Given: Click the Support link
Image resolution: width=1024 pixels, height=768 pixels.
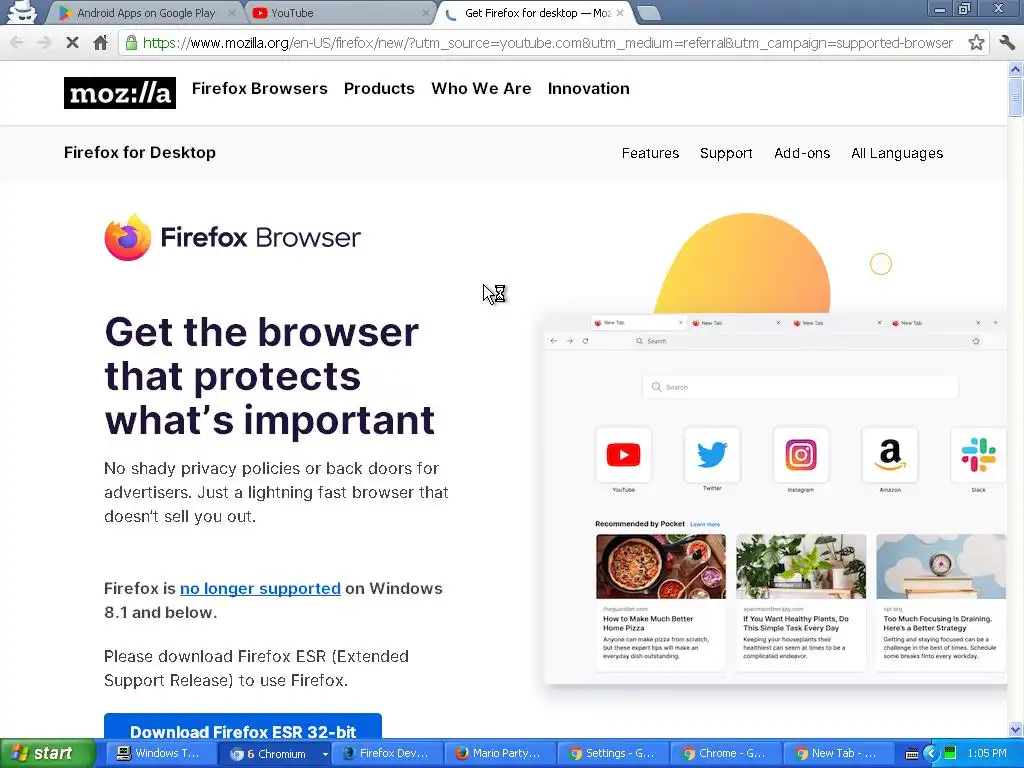Looking at the screenshot, I should 726,153.
